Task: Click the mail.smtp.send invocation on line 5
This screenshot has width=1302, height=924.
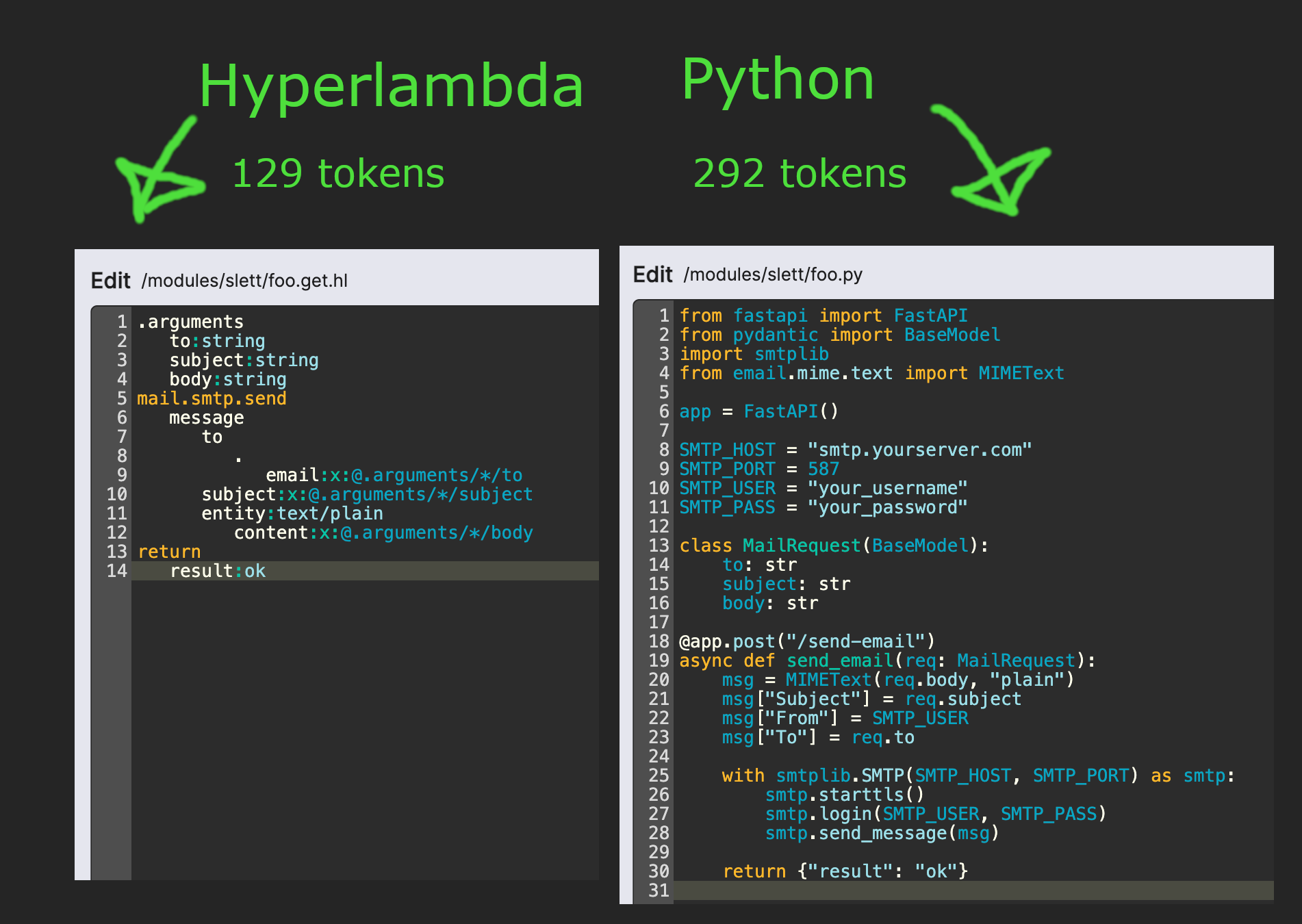Action: pos(212,398)
